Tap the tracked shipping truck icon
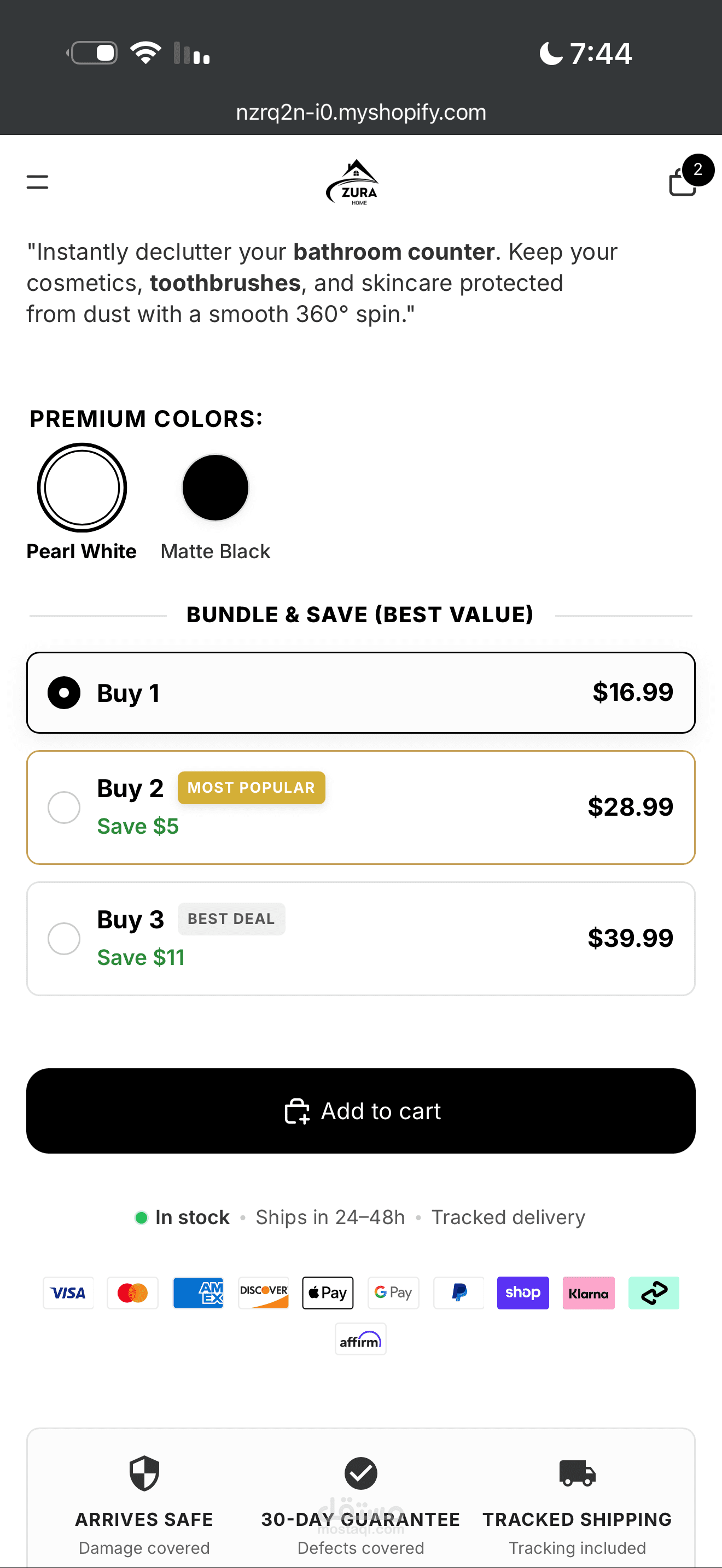 tap(577, 1473)
